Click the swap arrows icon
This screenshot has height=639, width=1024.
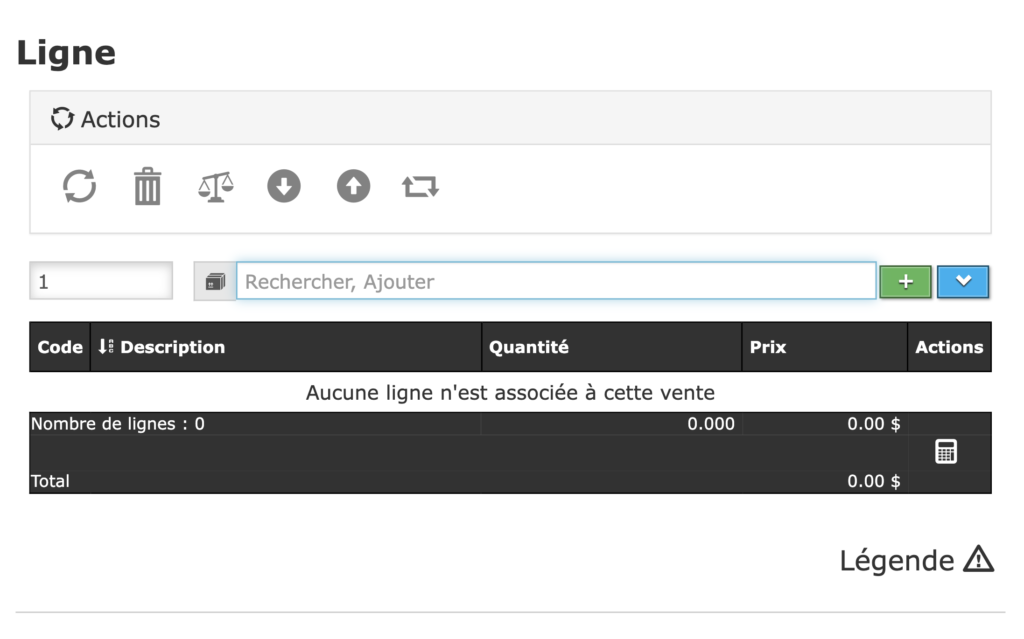point(420,187)
